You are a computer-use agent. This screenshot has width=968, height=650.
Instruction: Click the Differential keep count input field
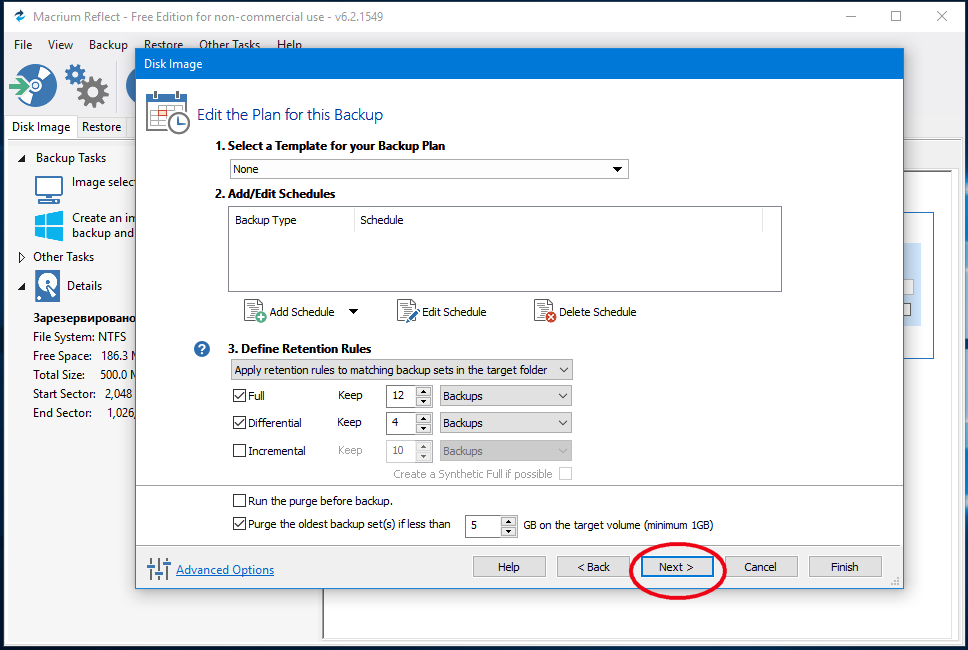click(x=401, y=423)
